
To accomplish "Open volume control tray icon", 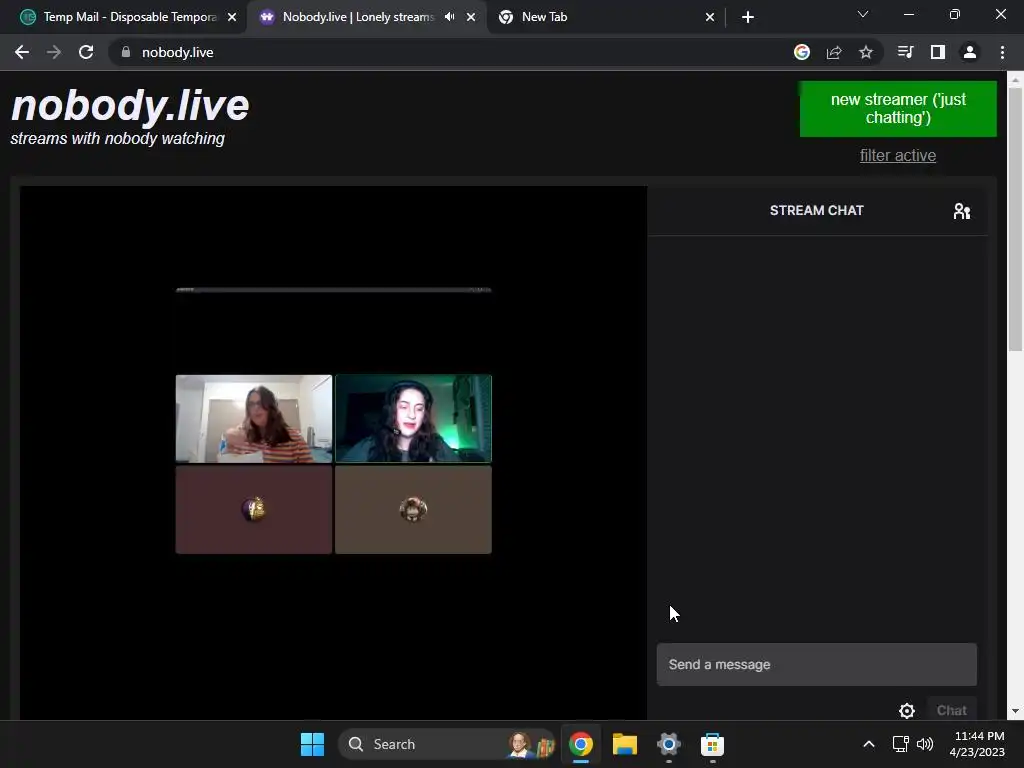I will (925, 744).
